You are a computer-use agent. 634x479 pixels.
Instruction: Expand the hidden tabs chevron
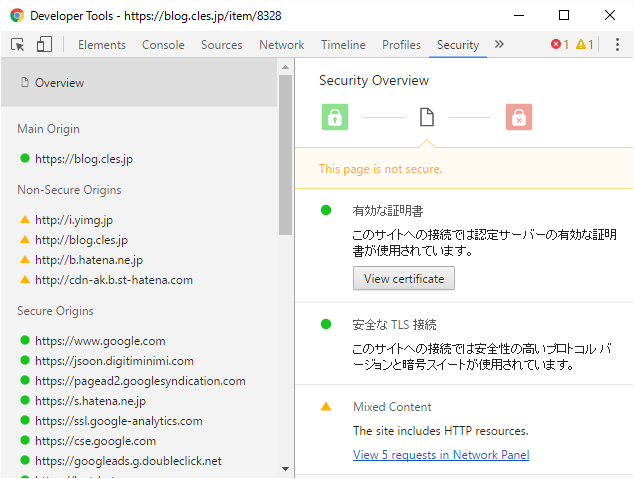coord(499,45)
